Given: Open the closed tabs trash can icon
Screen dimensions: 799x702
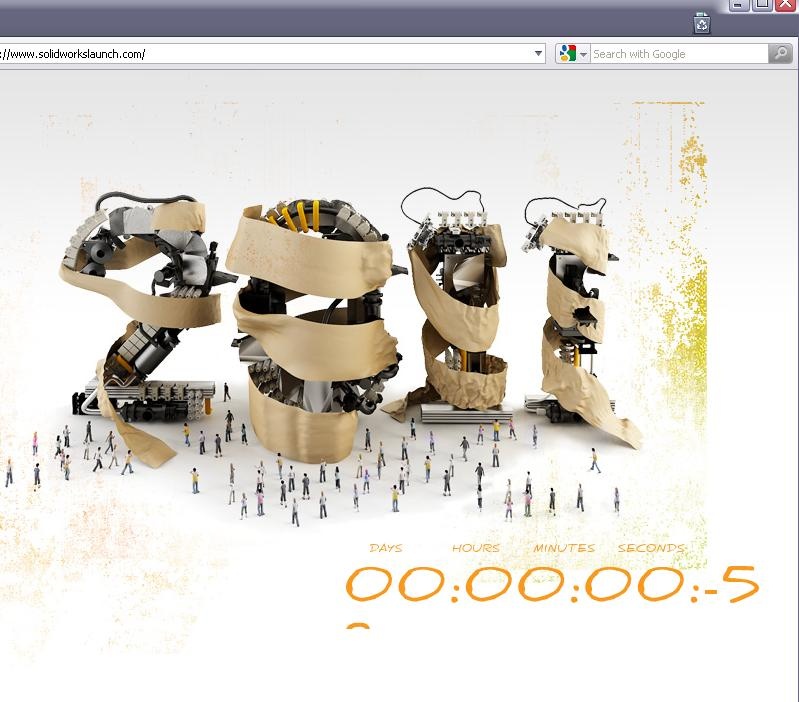Looking at the screenshot, I should 702,23.
